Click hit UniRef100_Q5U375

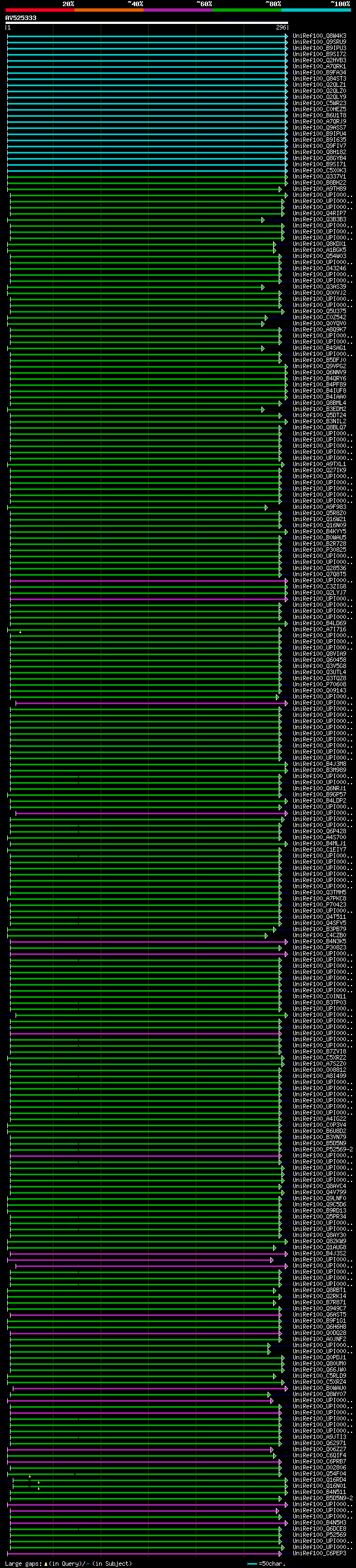point(319,311)
